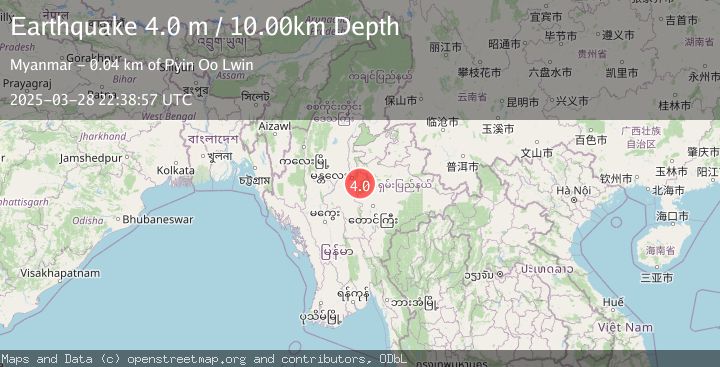Click the ပုသိမ်မြို့ town label

click(x=321, y=317)
